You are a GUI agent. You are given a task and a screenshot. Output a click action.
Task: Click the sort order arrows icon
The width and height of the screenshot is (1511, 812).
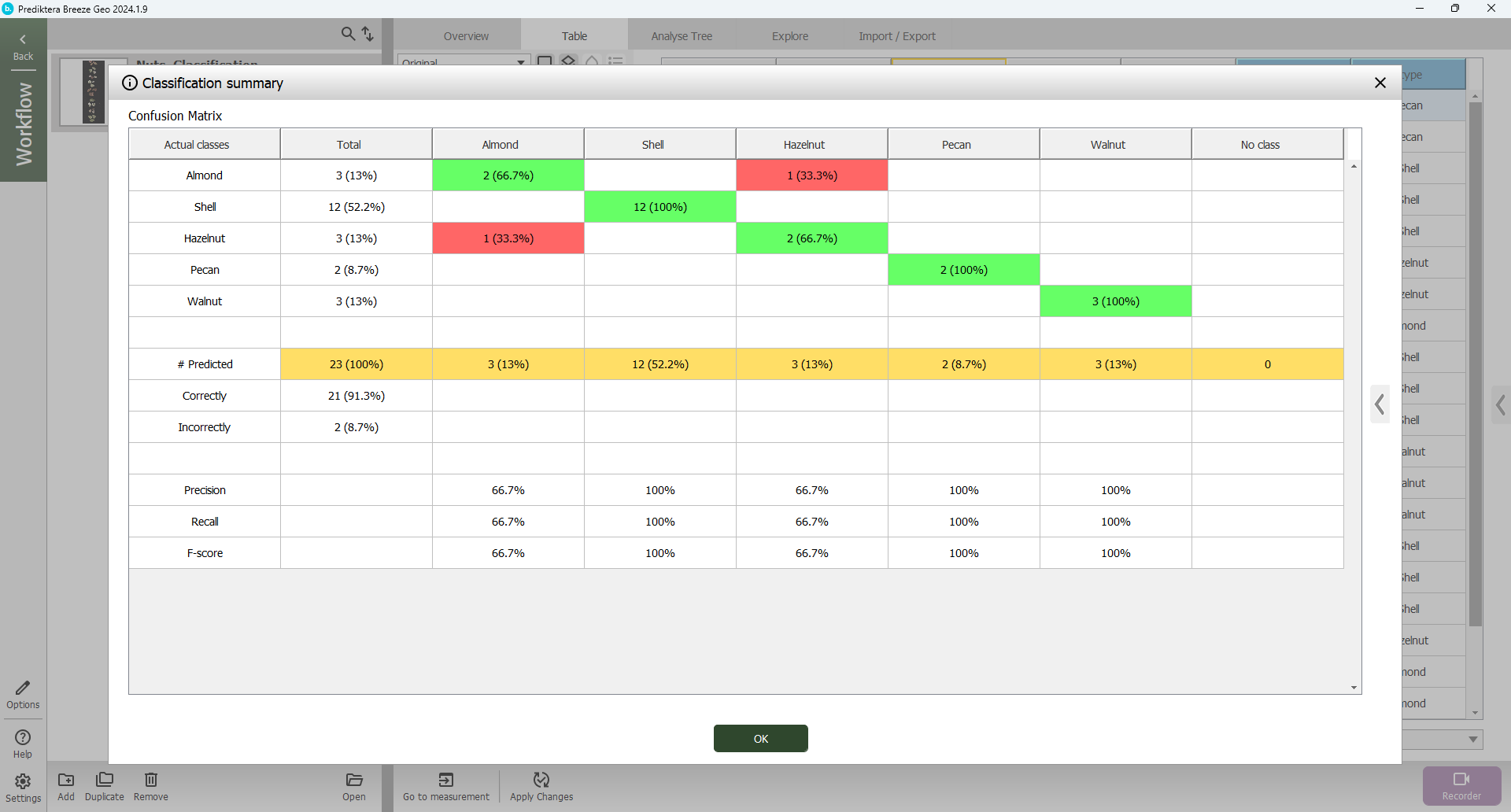click(368, 34)
